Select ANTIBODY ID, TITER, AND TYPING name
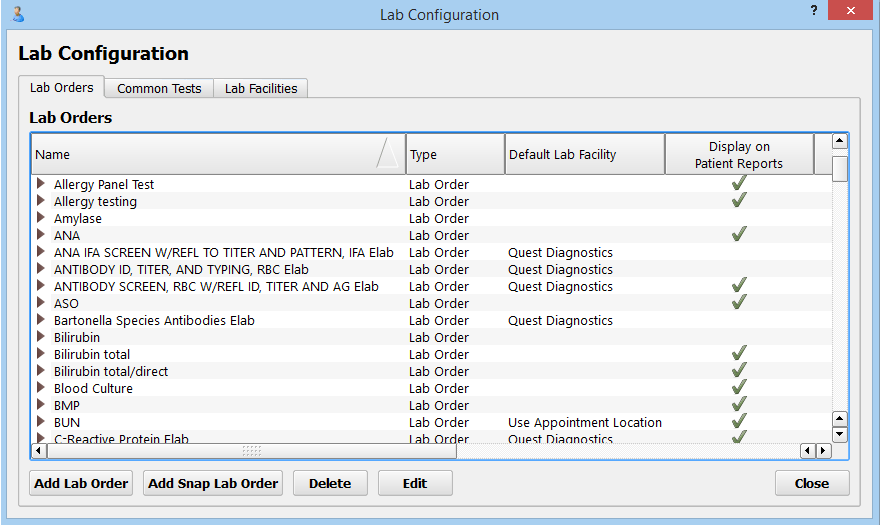The height and width of the screenshot is (525, 880). click(x=181, y=270)
